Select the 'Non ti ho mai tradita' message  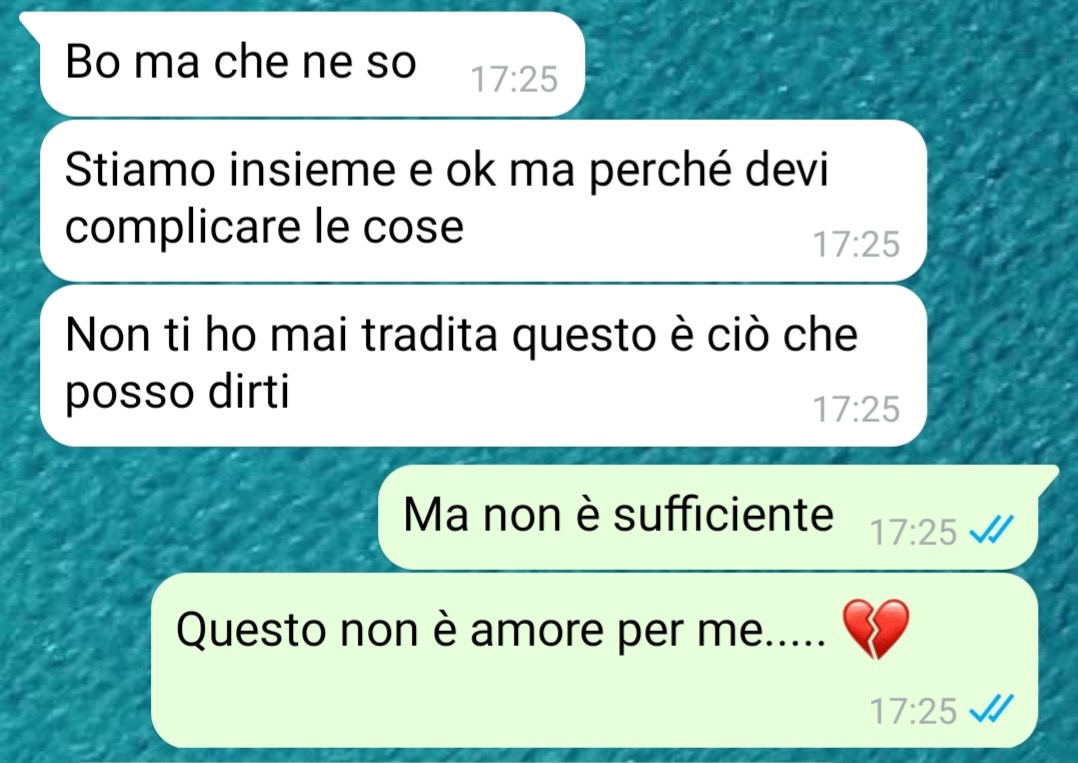(483, 366)
